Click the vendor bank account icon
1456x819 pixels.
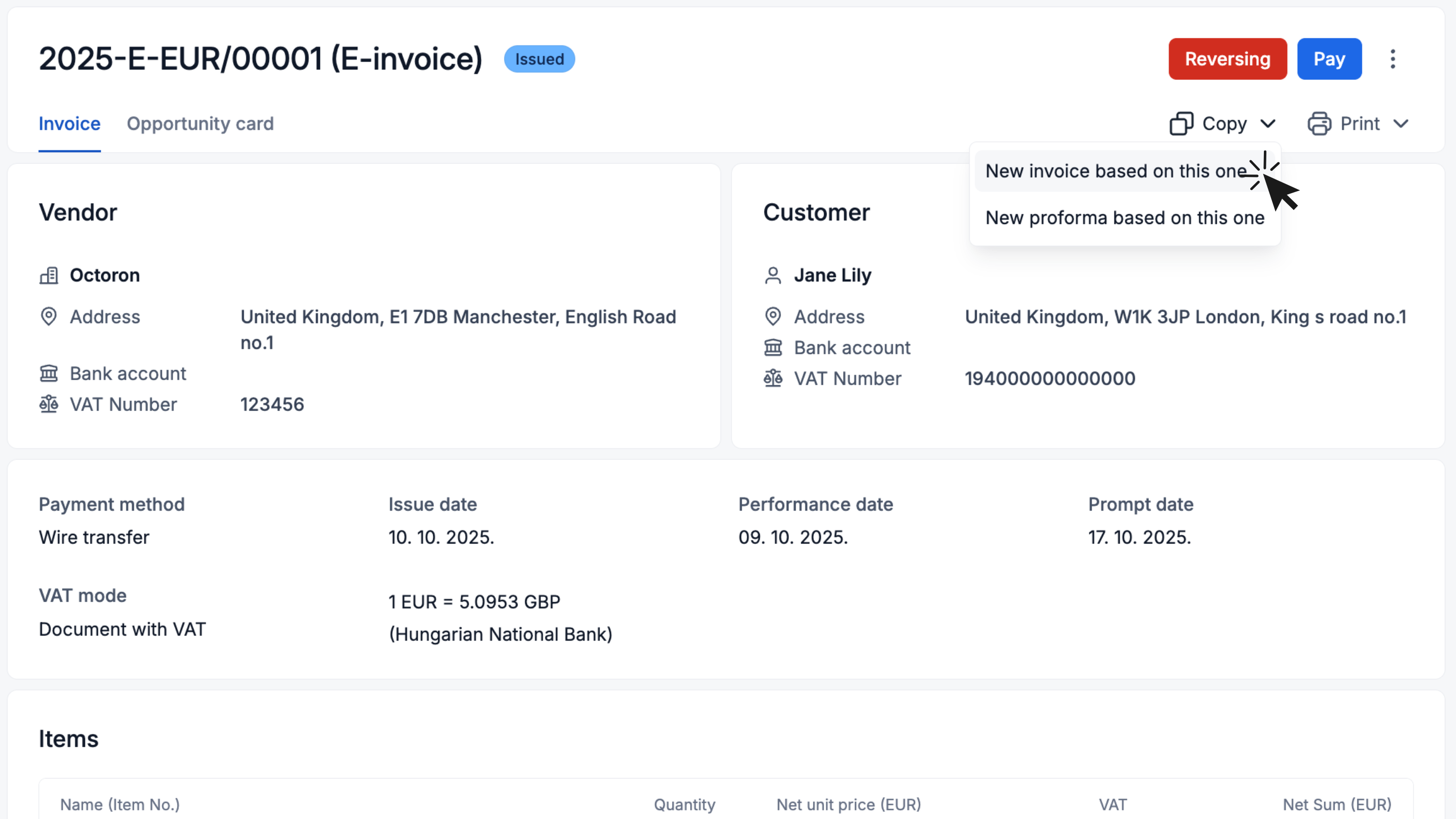click(x=49, y=373)
